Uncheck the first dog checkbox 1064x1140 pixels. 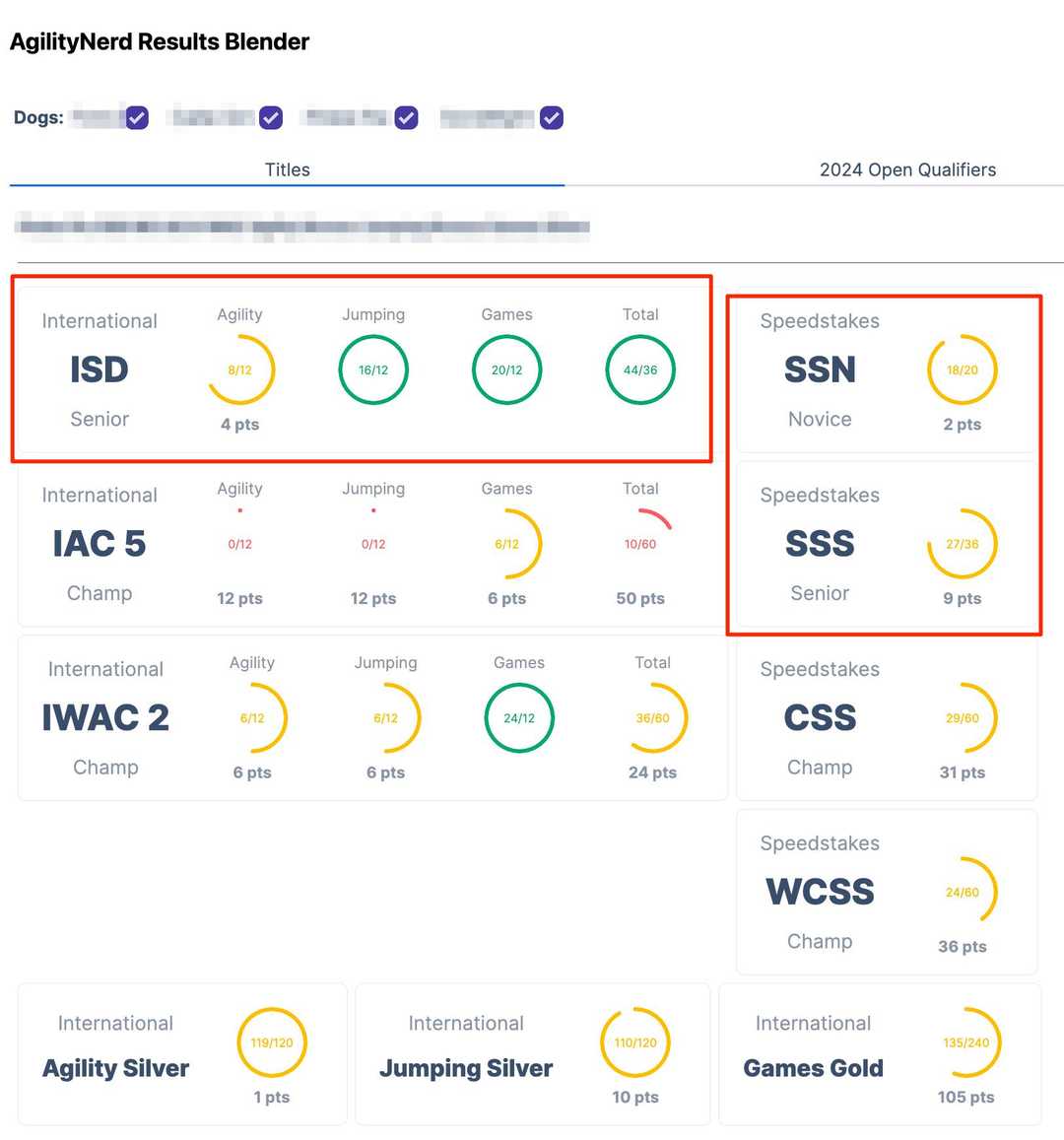[137, 118]
